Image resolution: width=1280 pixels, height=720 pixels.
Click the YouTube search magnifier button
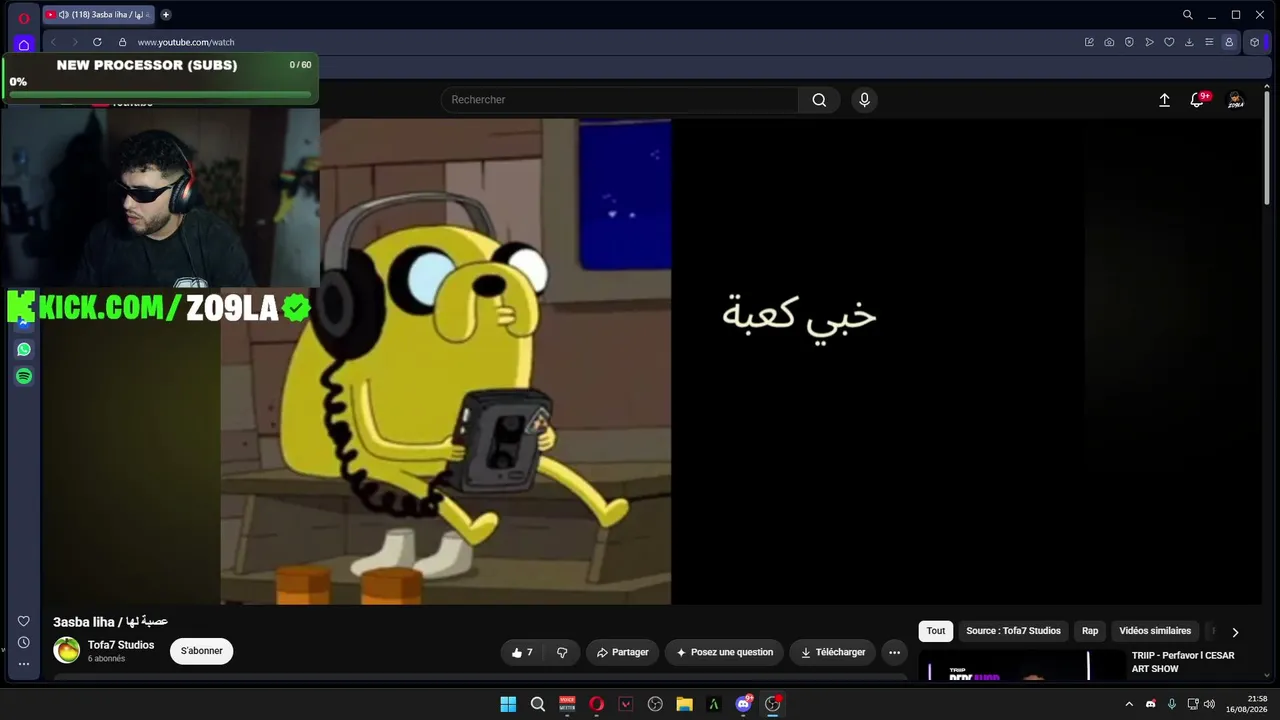pos(819,100)
